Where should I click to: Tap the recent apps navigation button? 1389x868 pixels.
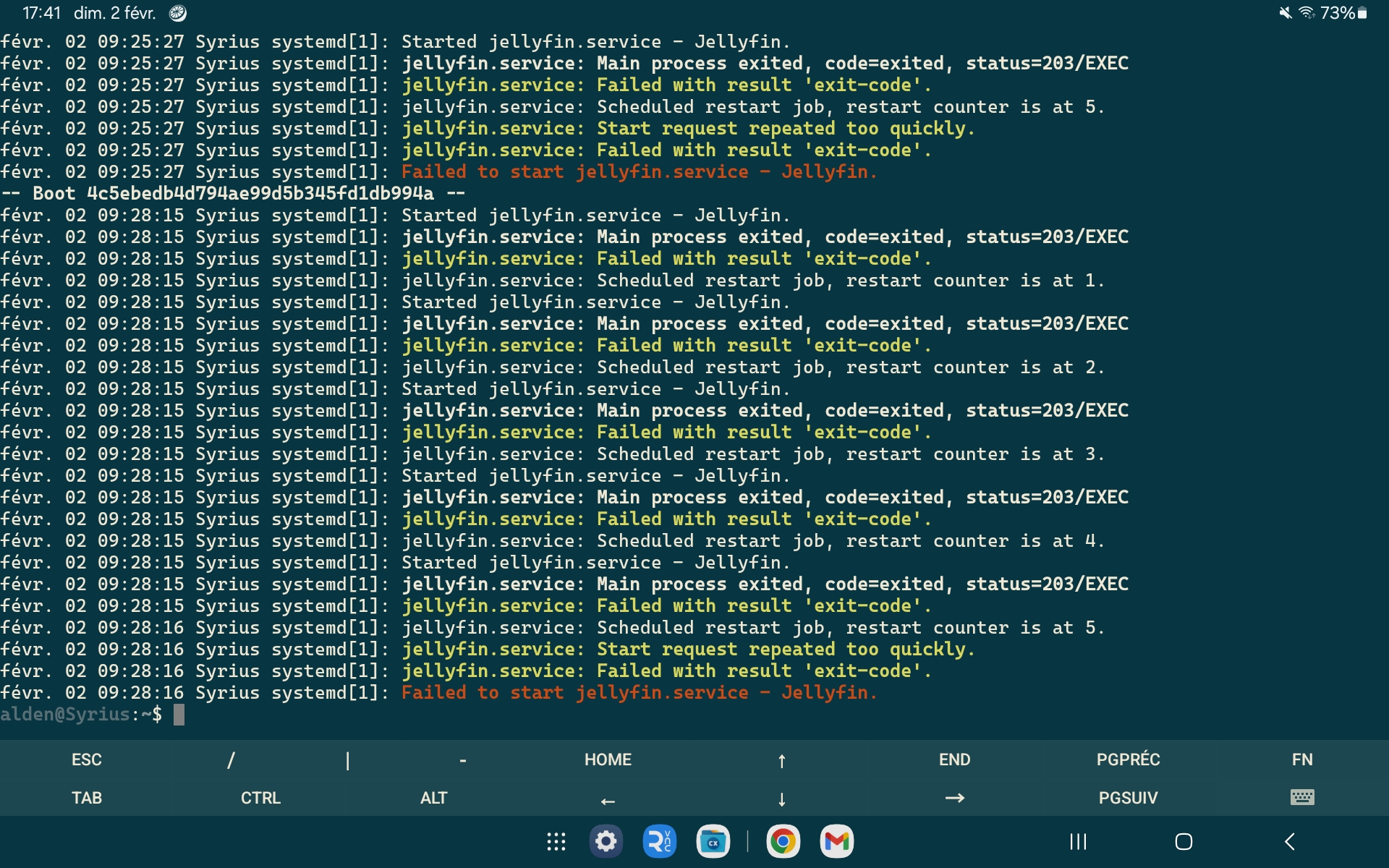pyautogui.click(x=1078, y=841)
